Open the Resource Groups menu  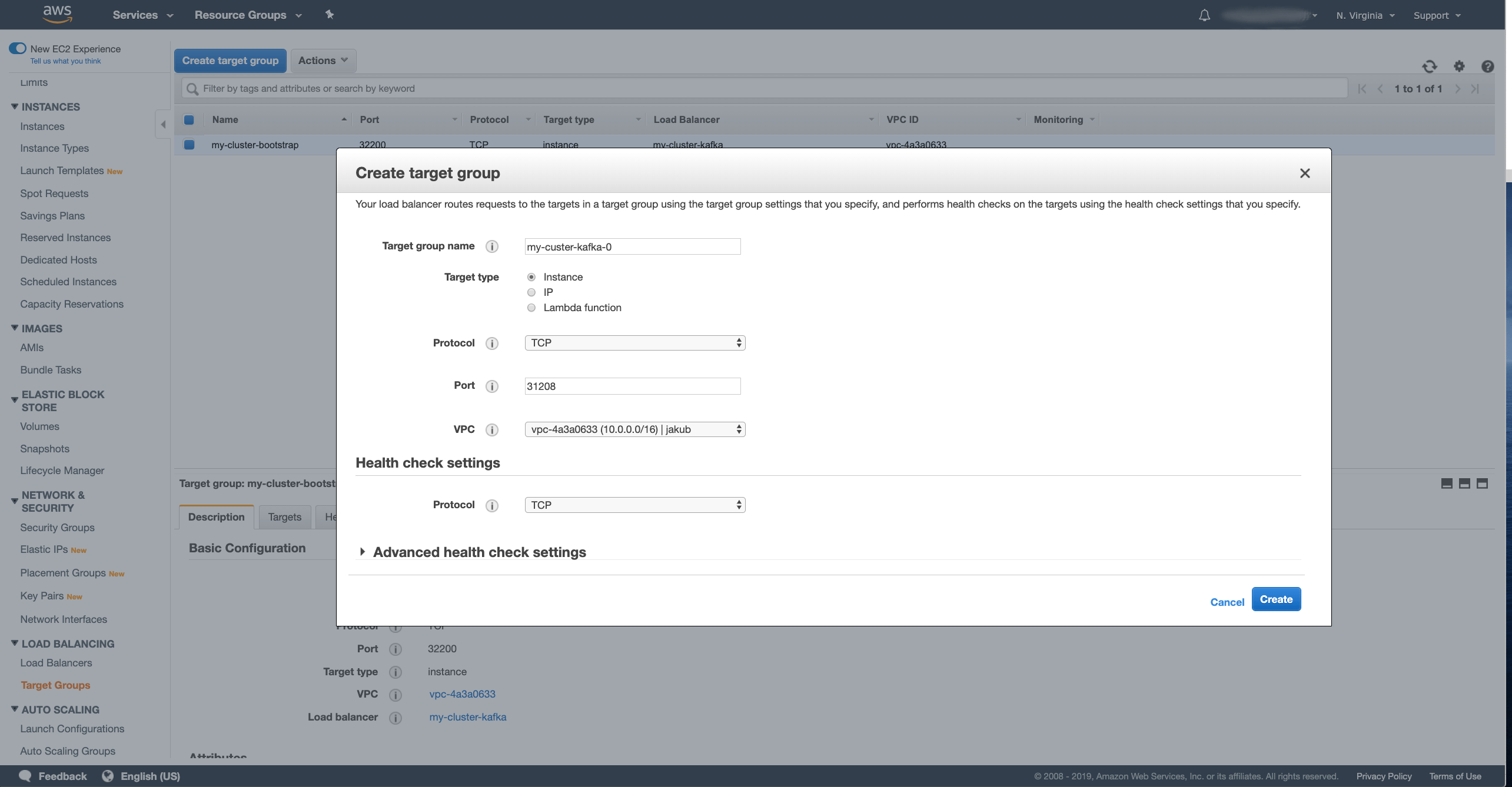(248, 15)
